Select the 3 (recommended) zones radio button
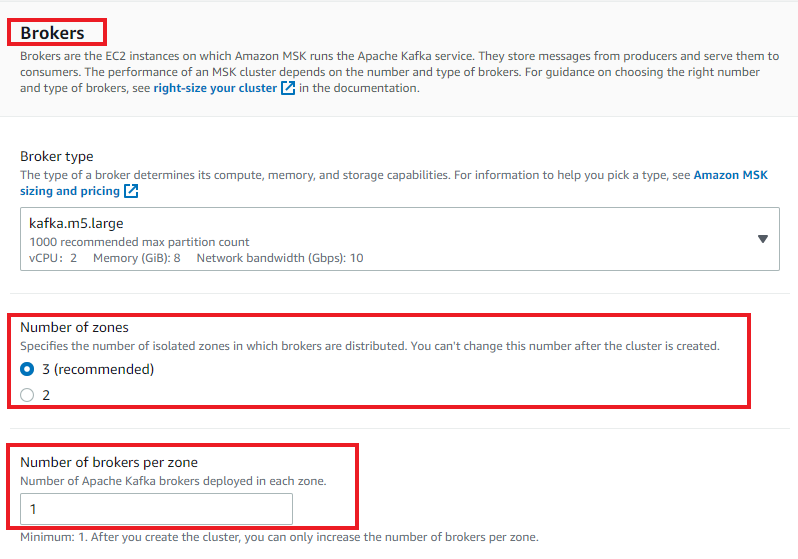This screenshot has height=559, width=798. [x=28, y=369]
